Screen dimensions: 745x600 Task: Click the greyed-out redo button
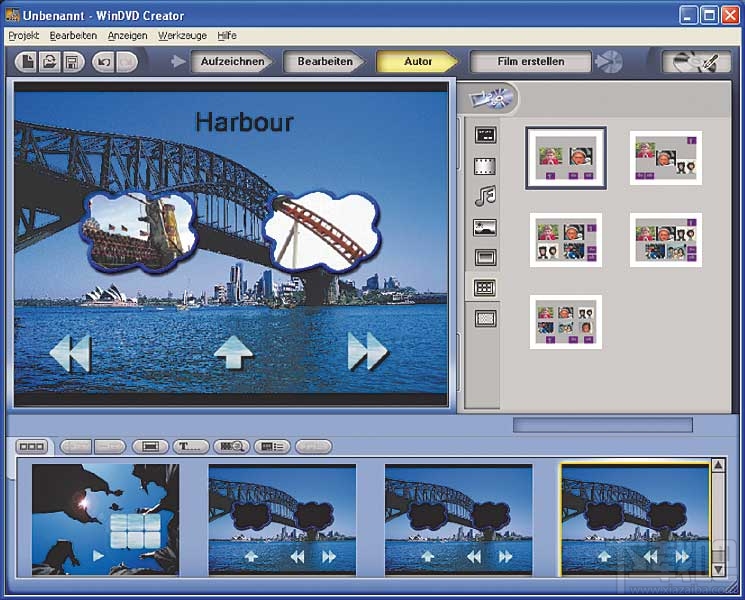(127, 62)
